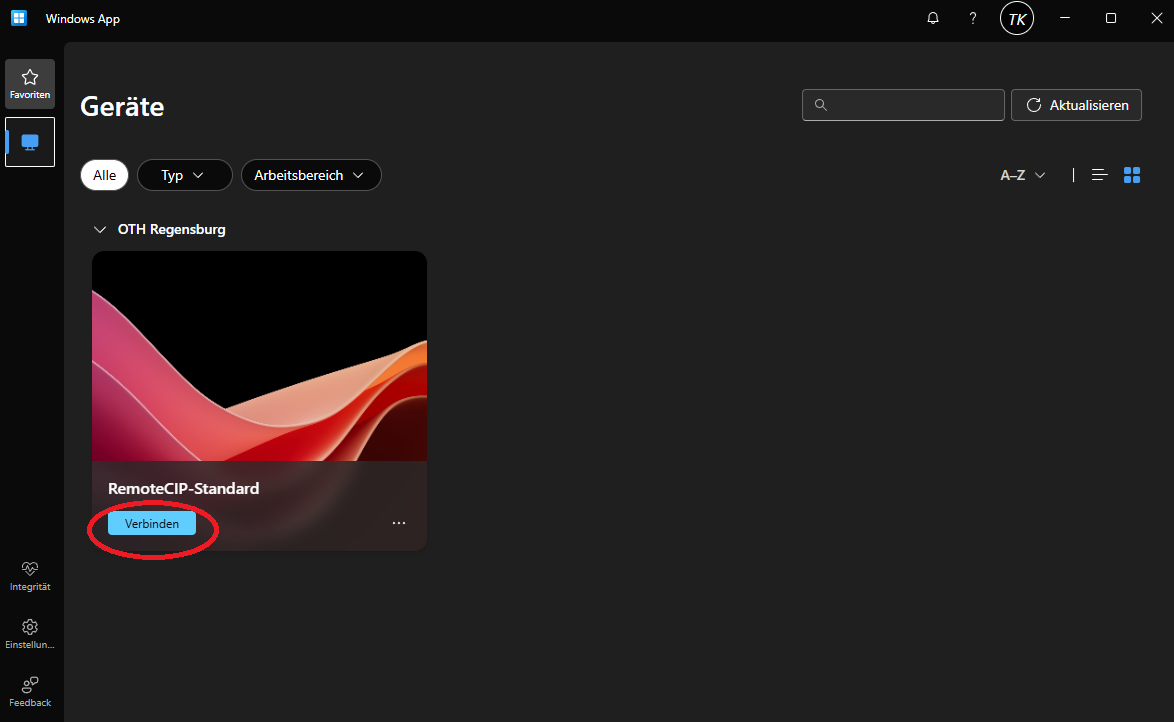
Task: Click the Aktualisieren refresh button
Action: click(x=1076, y=105)
